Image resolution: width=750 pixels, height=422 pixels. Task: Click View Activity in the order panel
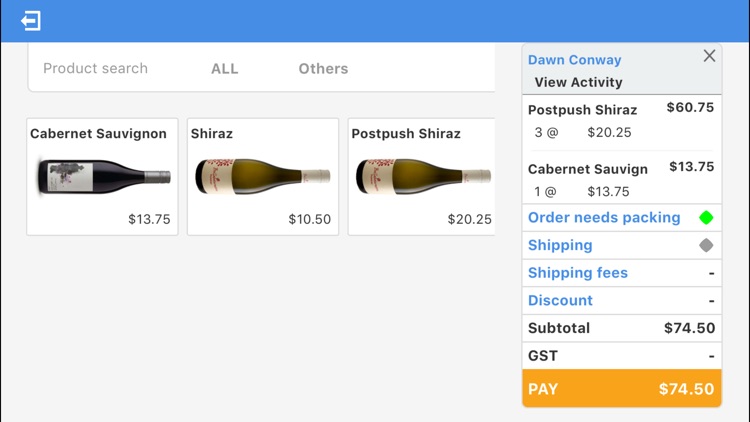click(578, 83)
